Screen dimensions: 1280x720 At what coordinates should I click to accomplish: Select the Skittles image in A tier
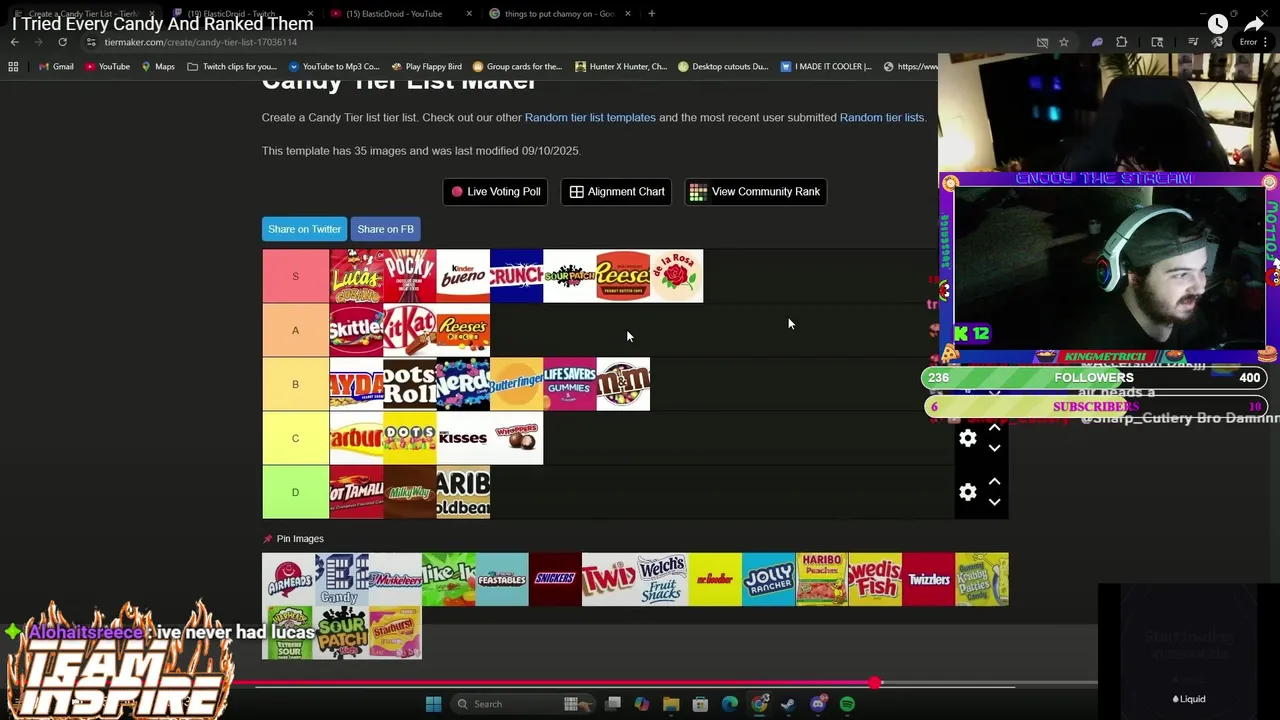click(x=356, y=330)
